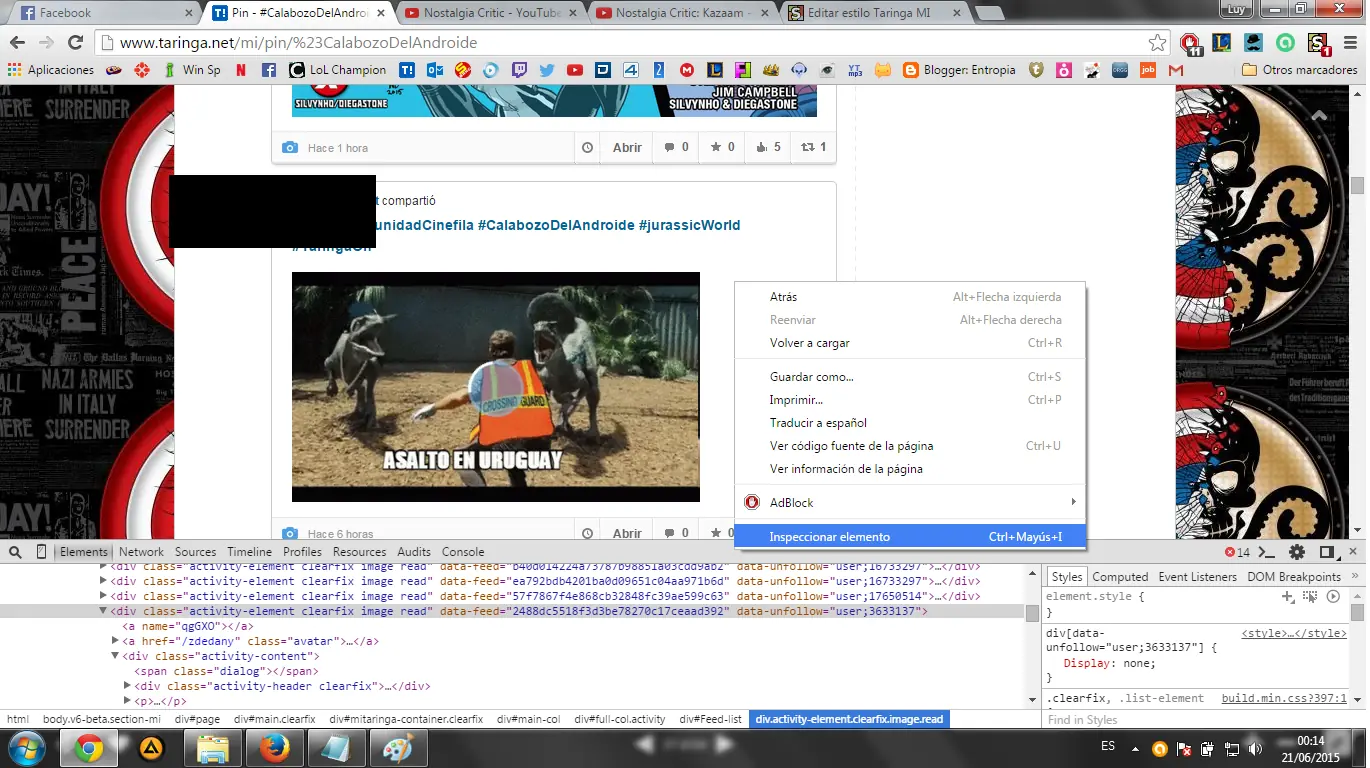Open the Gmail bookmark icon
The width and height of the screenshot is (1370, 768).
tap(1176, 70)
